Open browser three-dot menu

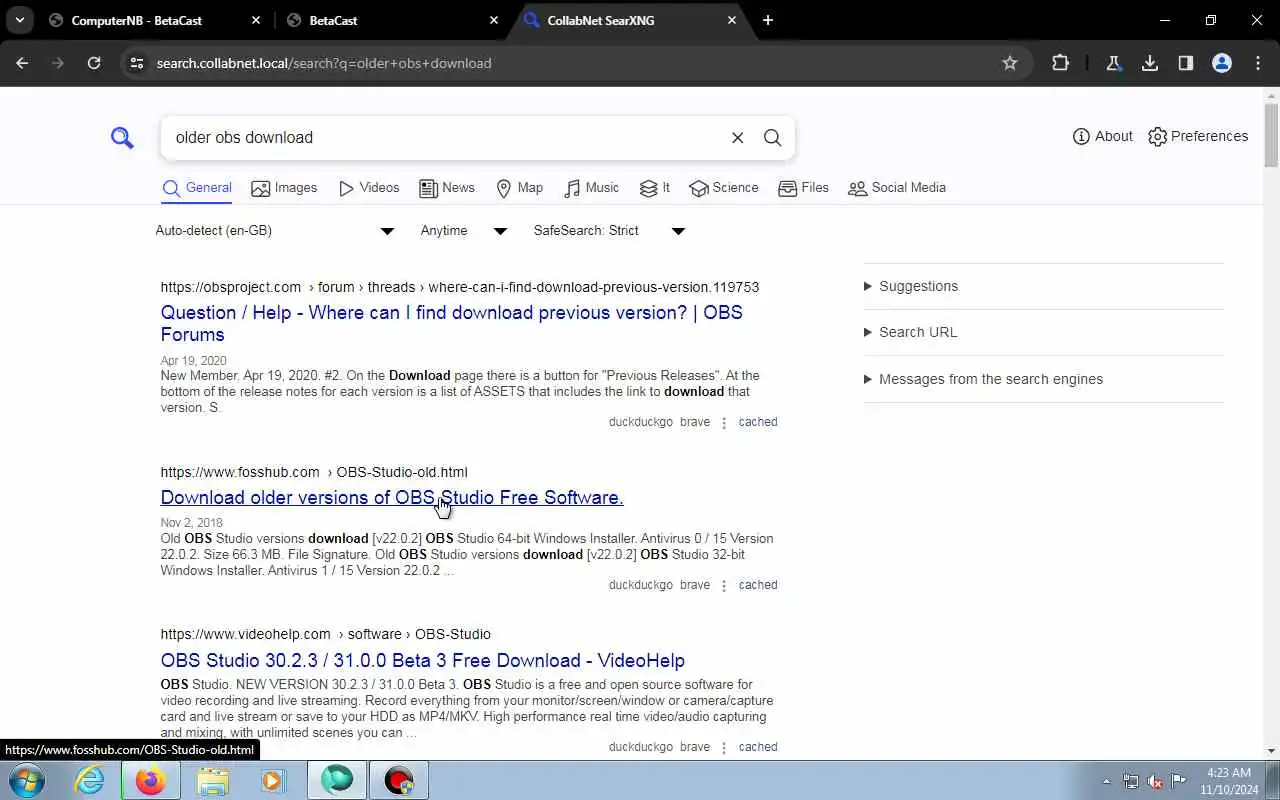point(1258,63)
